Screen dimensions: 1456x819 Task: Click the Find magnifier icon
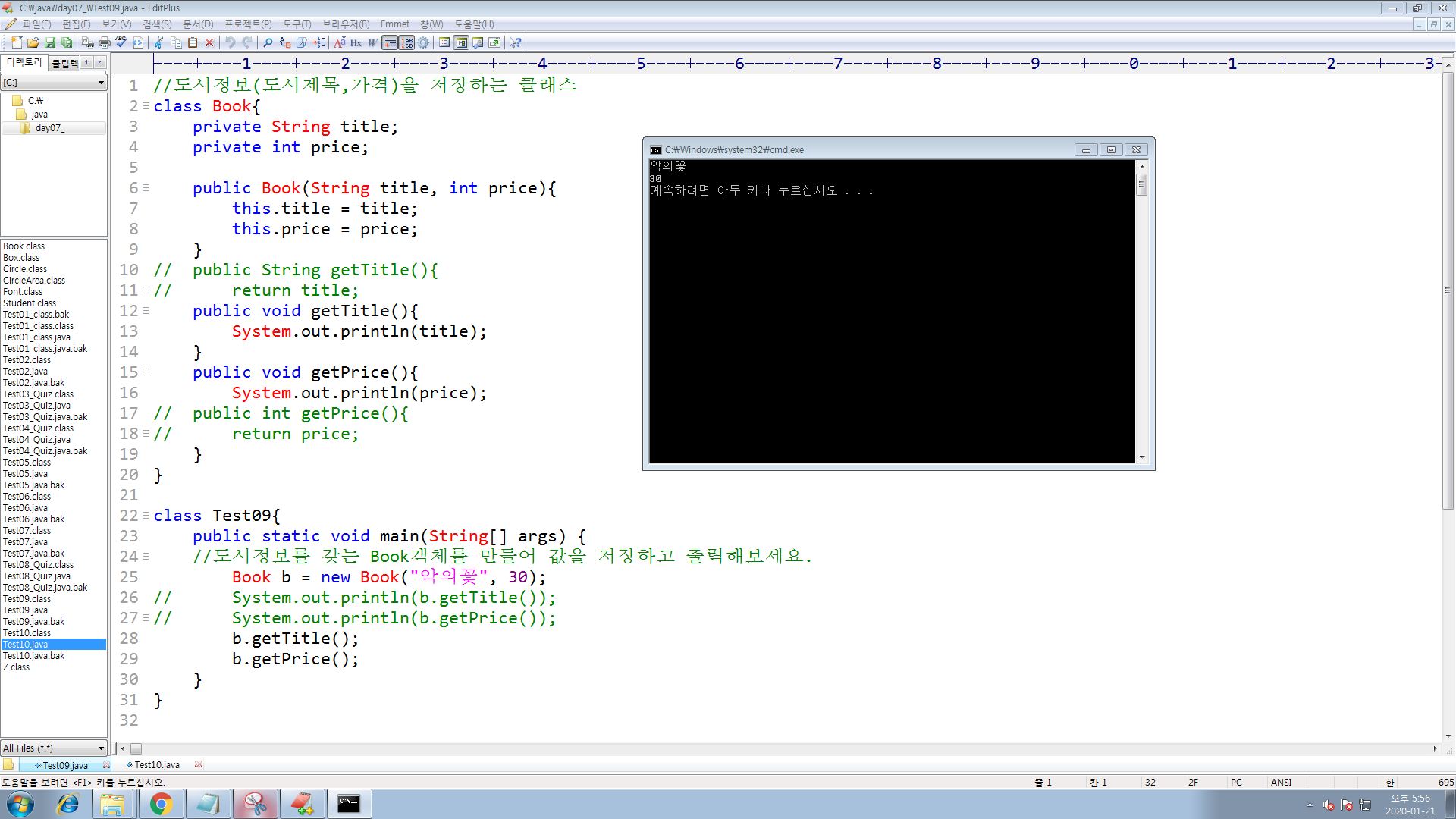pyautogui.click(x=268, y=42)
